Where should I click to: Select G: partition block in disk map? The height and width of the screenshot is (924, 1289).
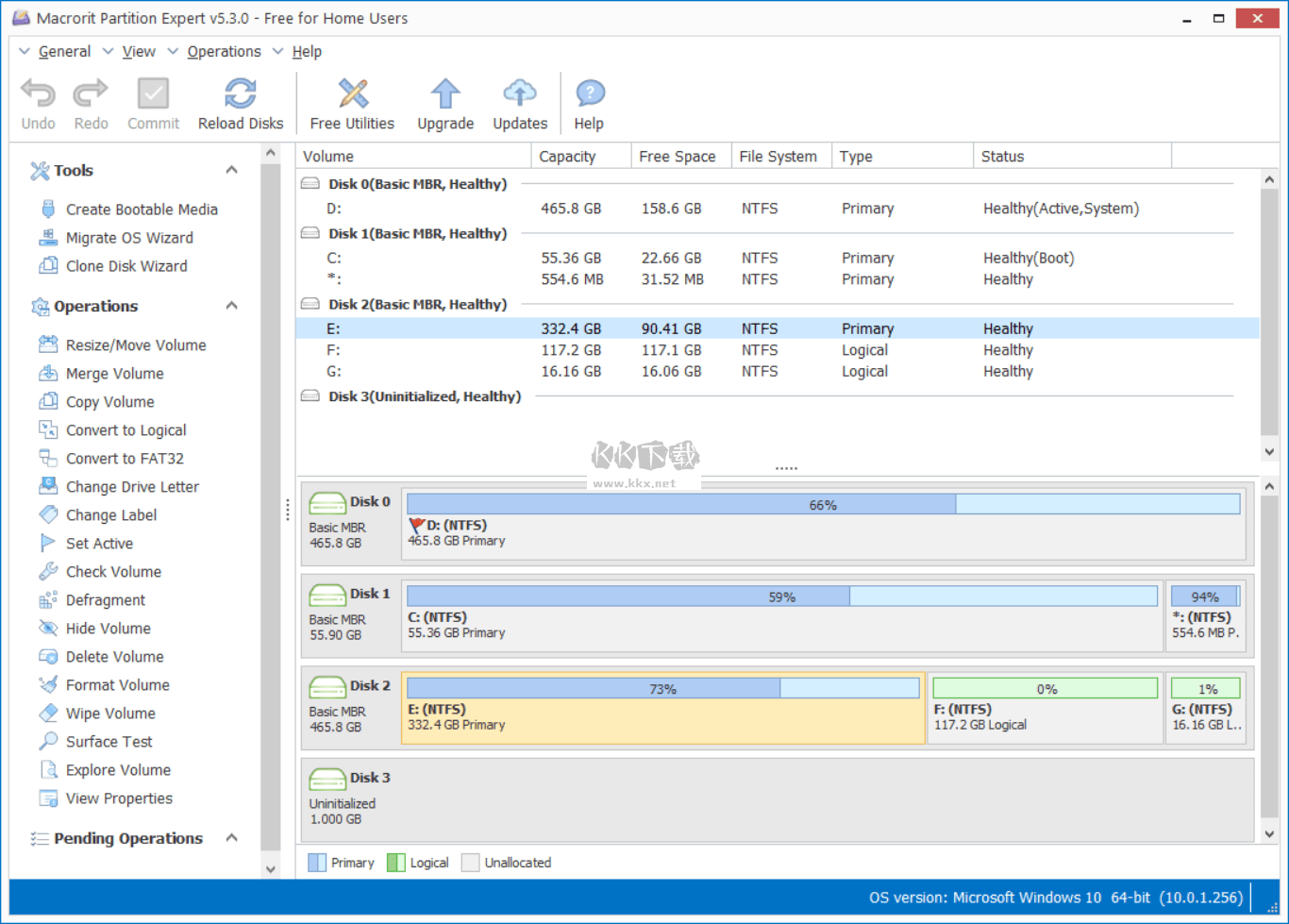(x=1206, y=708)
